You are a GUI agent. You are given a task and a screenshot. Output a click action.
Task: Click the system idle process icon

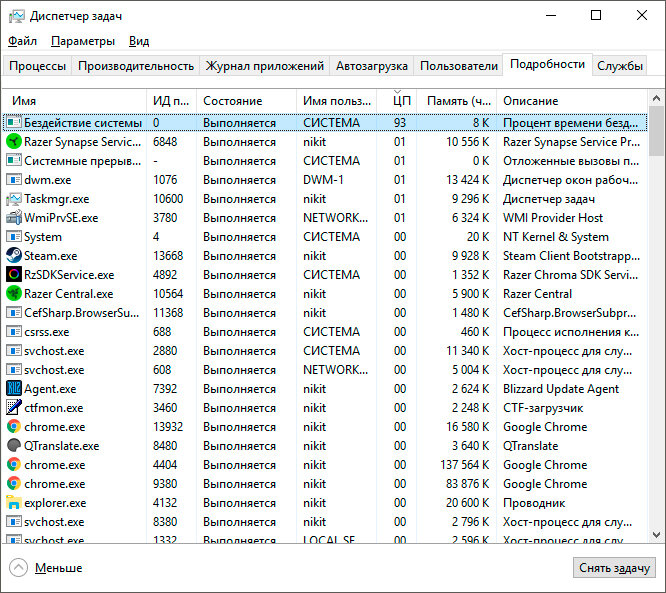[14, 122]
